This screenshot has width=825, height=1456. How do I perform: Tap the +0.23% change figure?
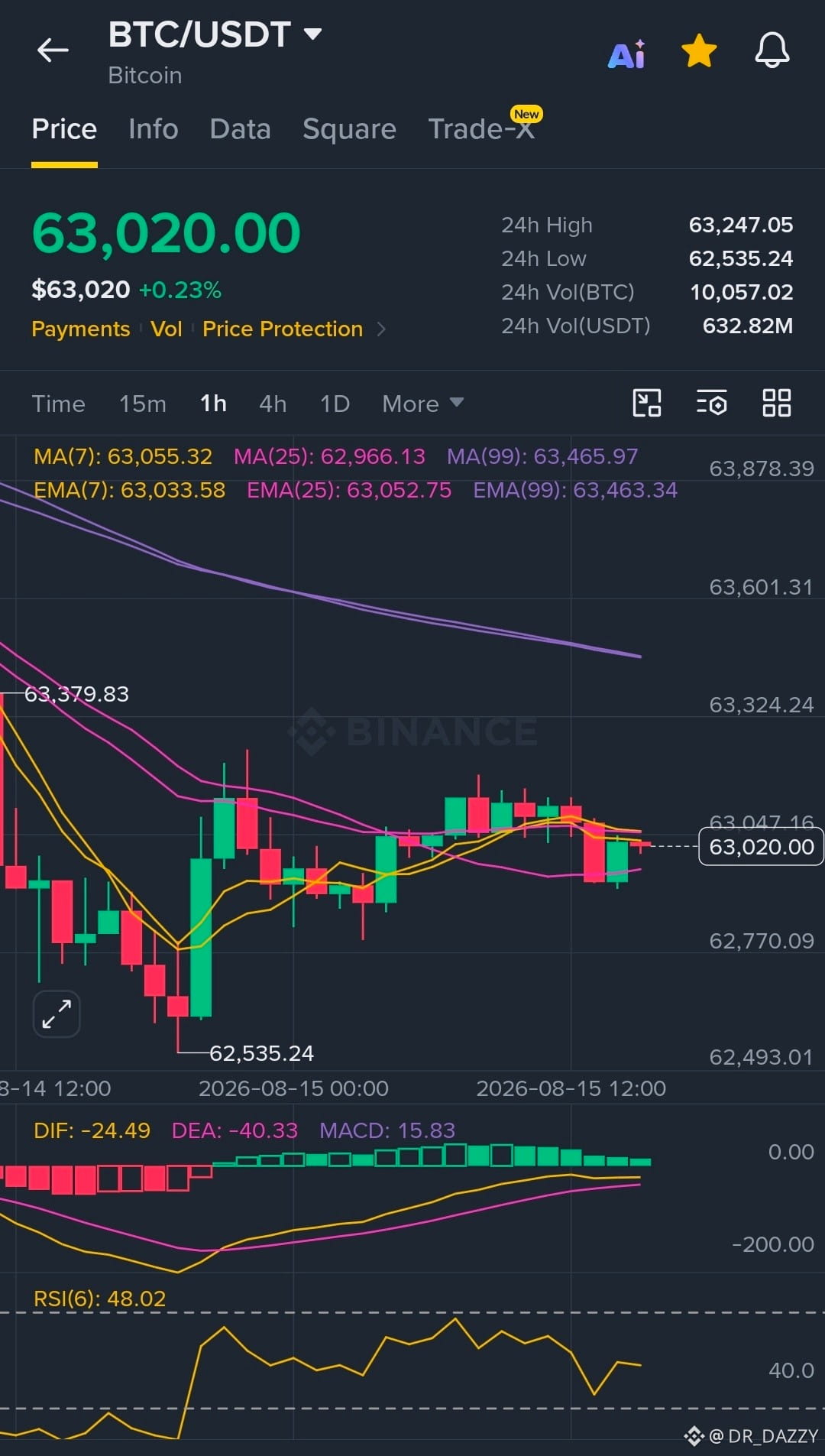coord(180,290)
